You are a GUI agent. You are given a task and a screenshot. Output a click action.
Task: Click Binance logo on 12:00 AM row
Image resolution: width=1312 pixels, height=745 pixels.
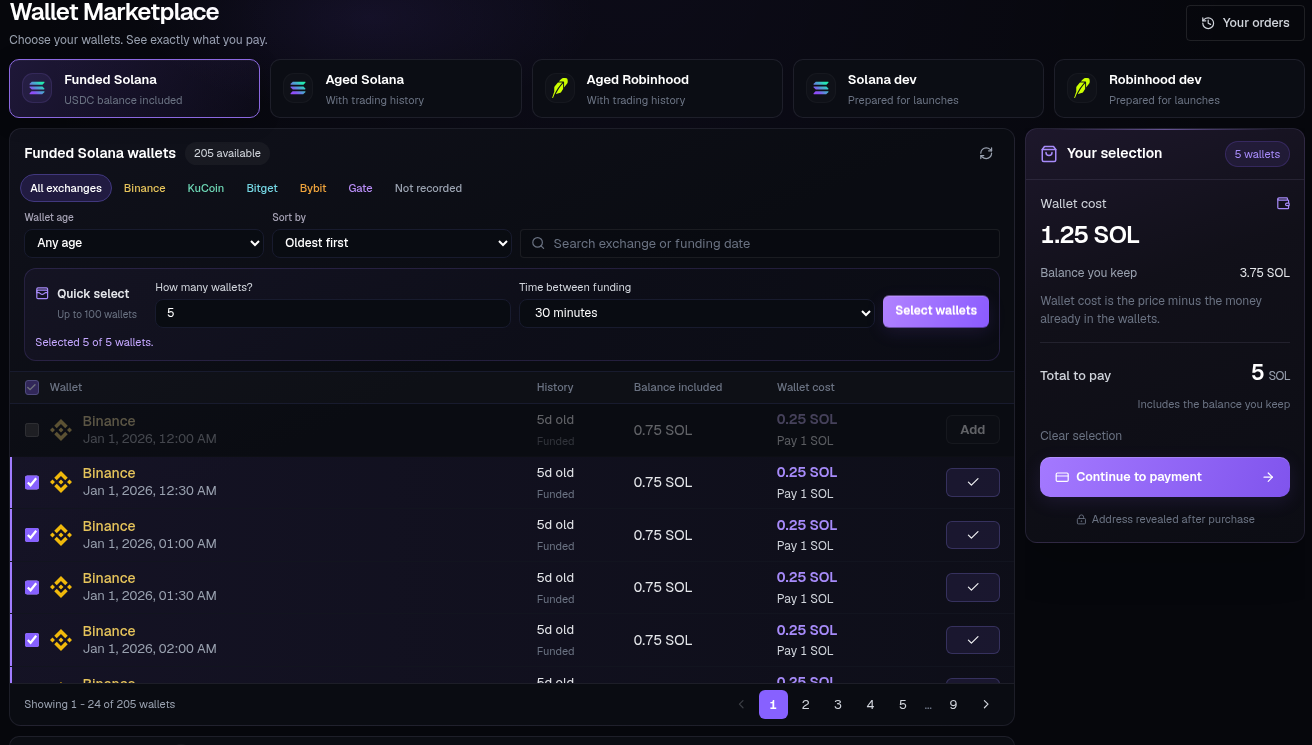click(x=61, y=430)
